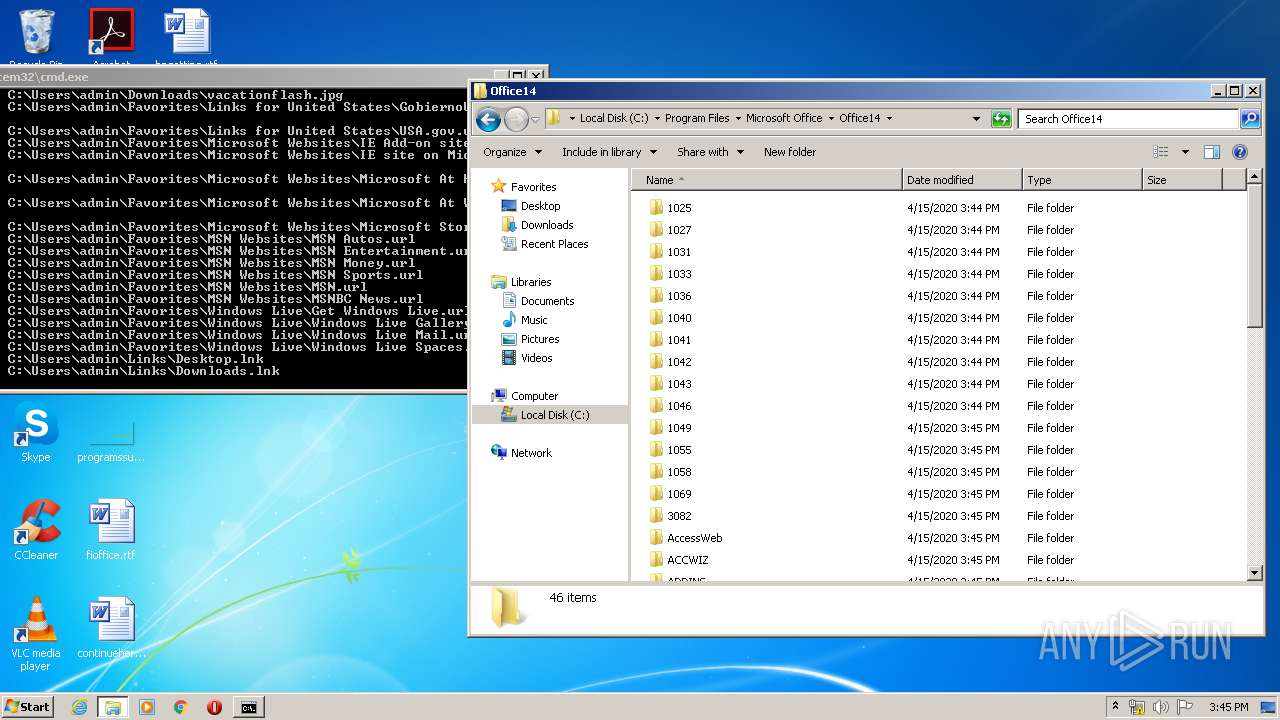This screenshot has height=720, width=1280.
Task: Open Include in library menu
Action: tap(609, 152)
